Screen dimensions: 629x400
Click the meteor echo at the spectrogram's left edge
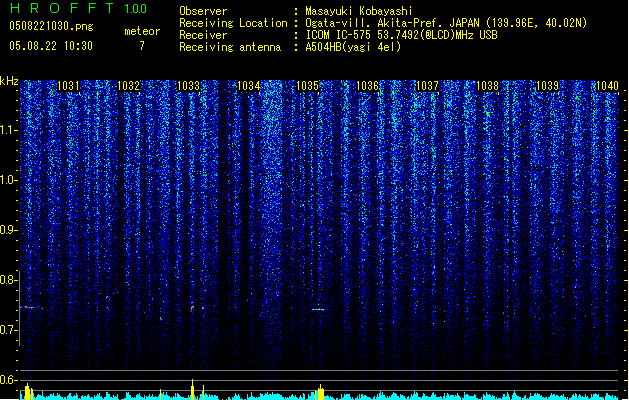click(30, 307)
